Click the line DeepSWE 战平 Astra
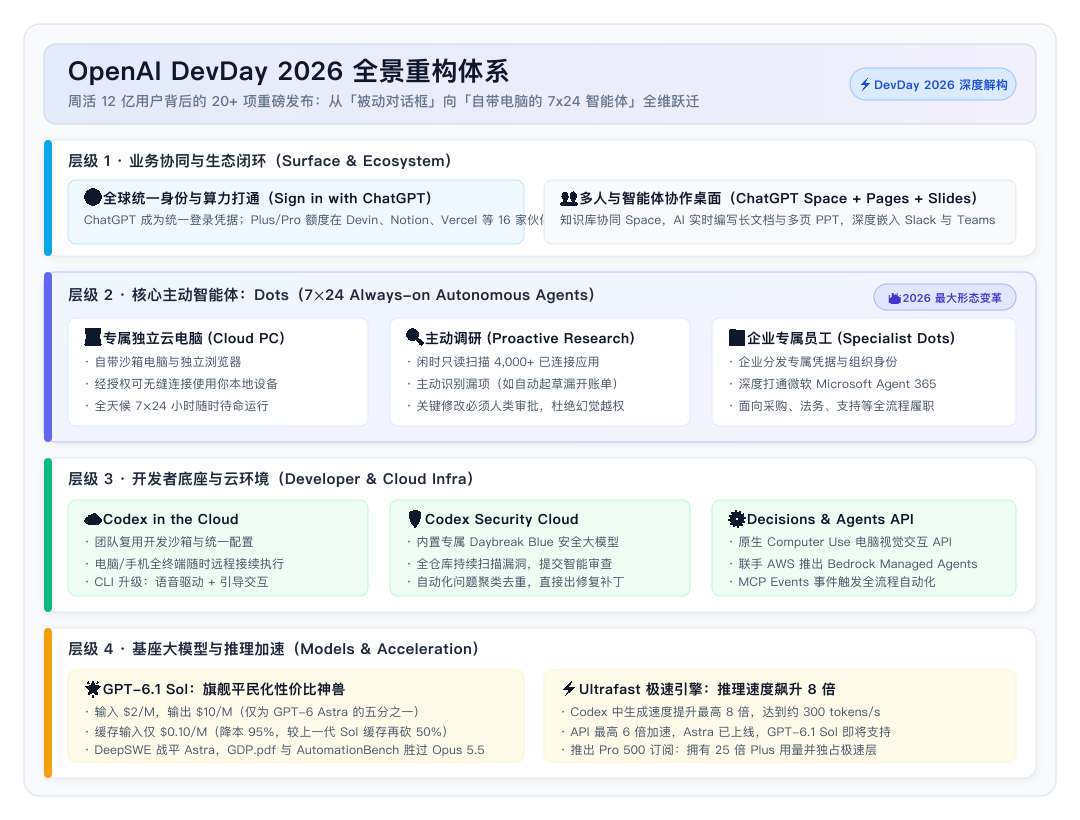1080x820 pixels. coord(284,750)
